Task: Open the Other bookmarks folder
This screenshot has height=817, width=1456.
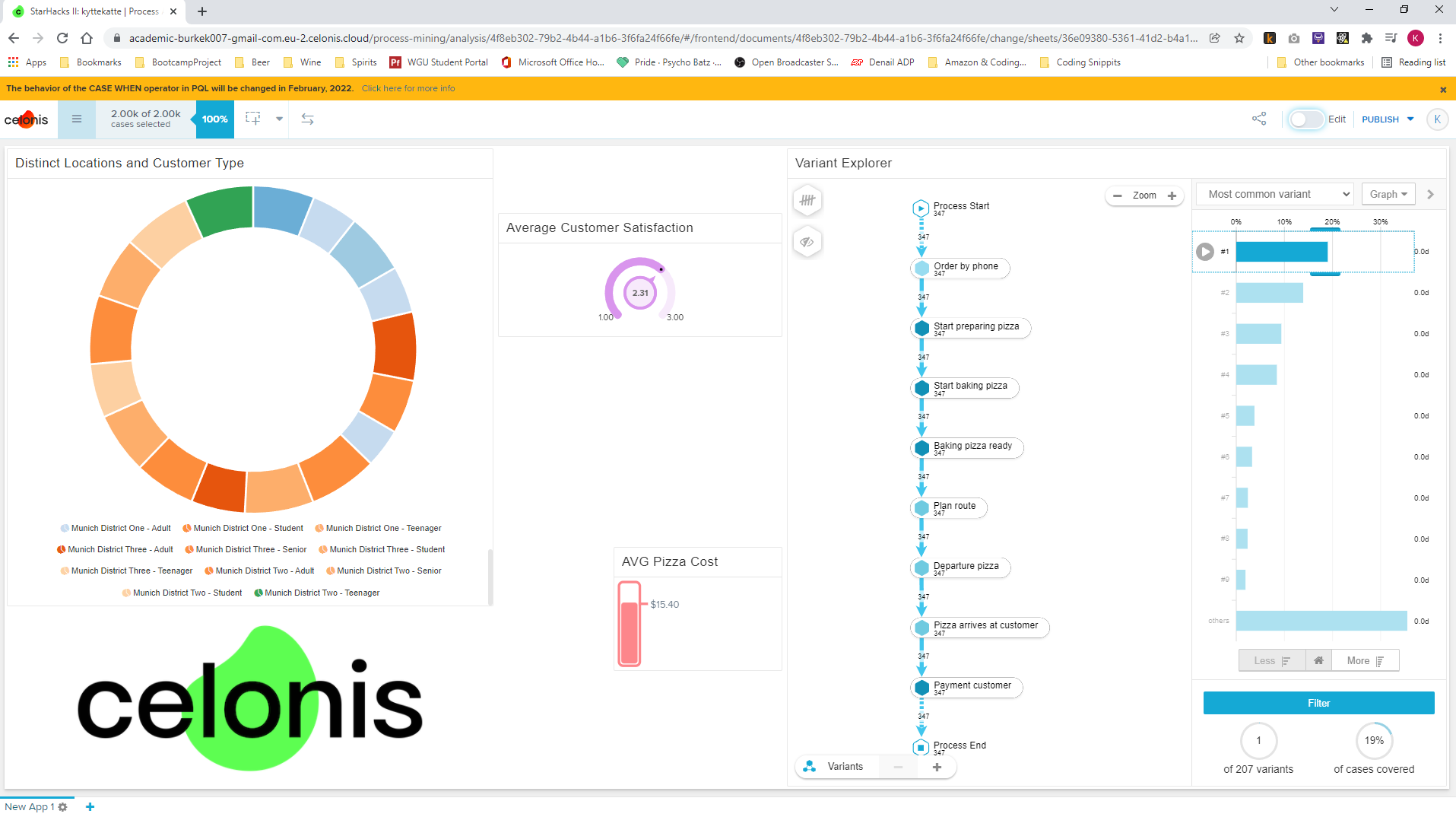Action: pyautogui.click(x=1321, y=62)
